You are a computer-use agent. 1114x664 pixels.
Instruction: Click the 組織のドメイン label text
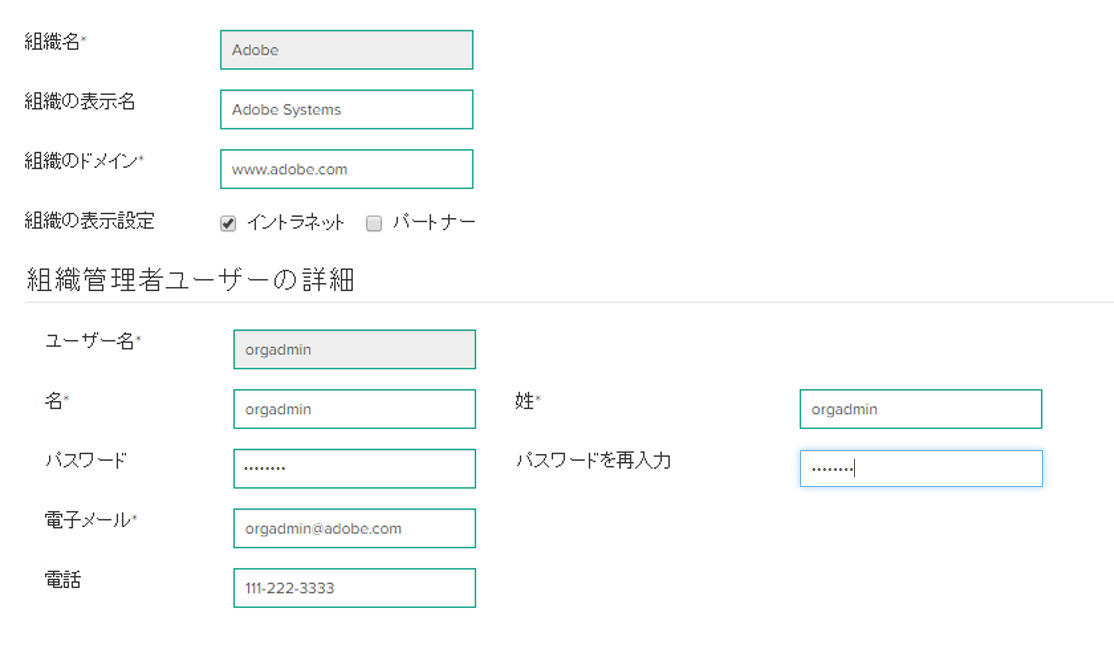pyautogui.click(x=81, y=160)
